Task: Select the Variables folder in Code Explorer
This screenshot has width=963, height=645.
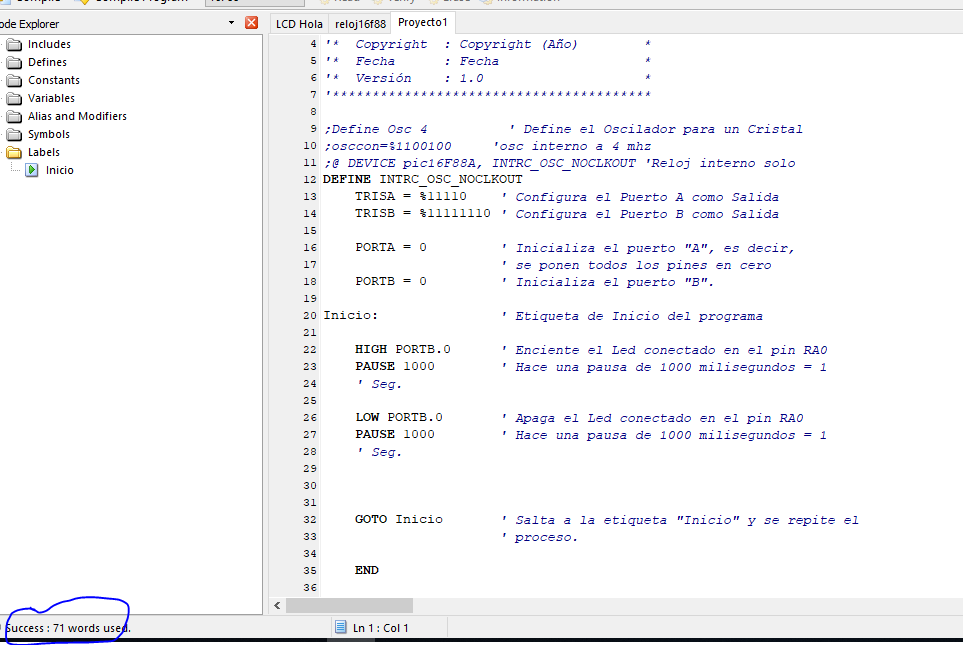Action: click(x=51, y=98)
